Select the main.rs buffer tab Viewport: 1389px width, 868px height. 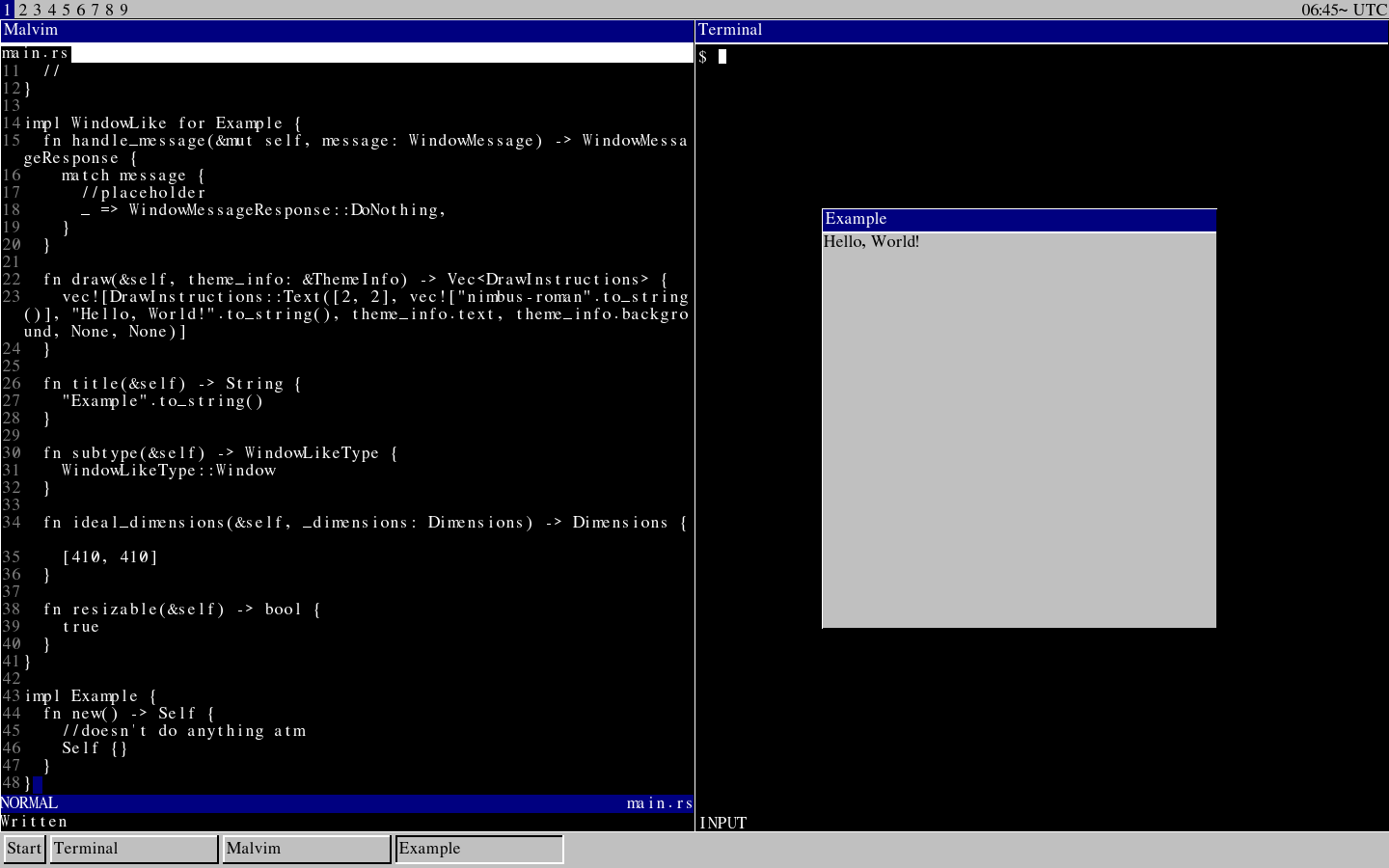pos(35,53)
